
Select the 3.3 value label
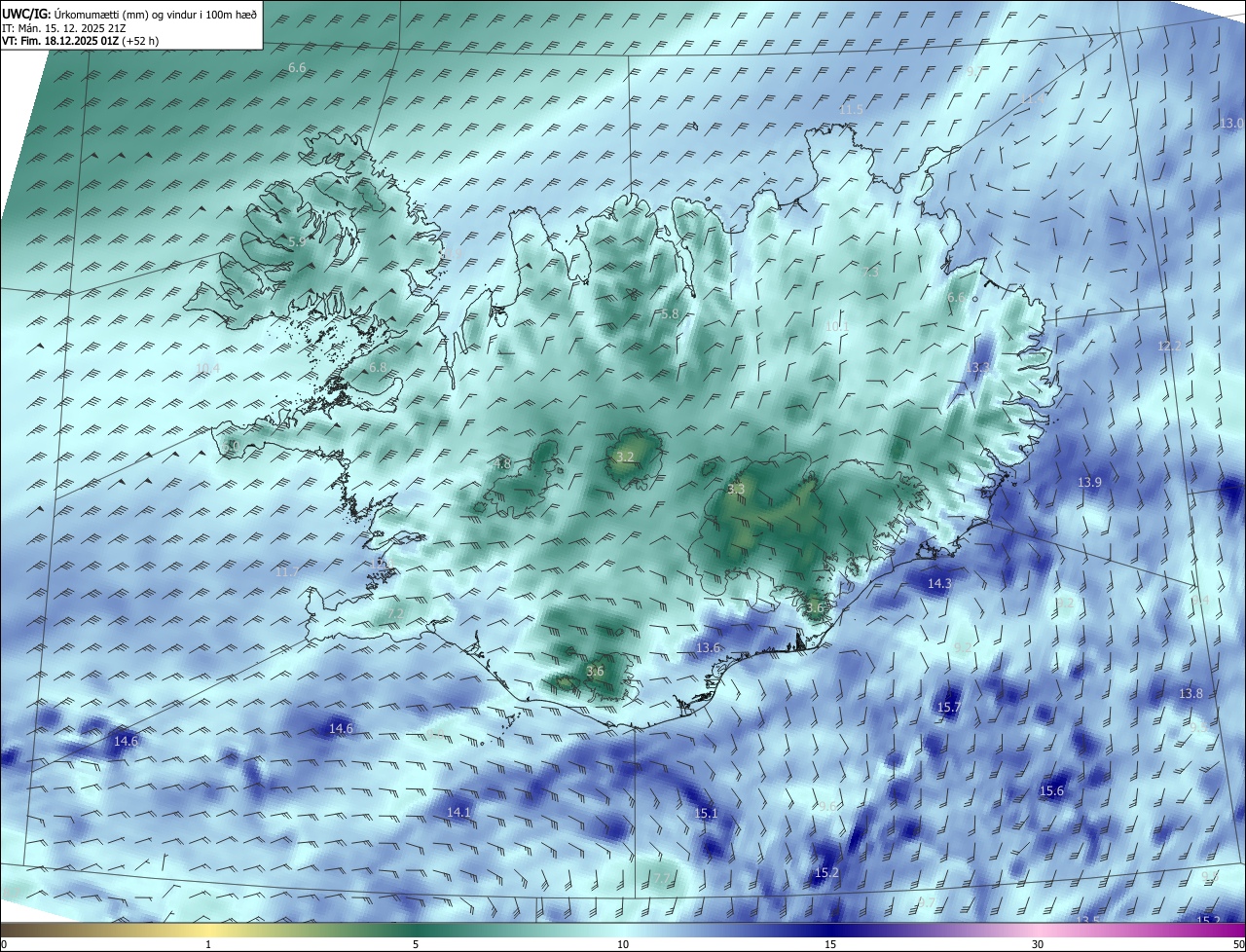(736, 489)
